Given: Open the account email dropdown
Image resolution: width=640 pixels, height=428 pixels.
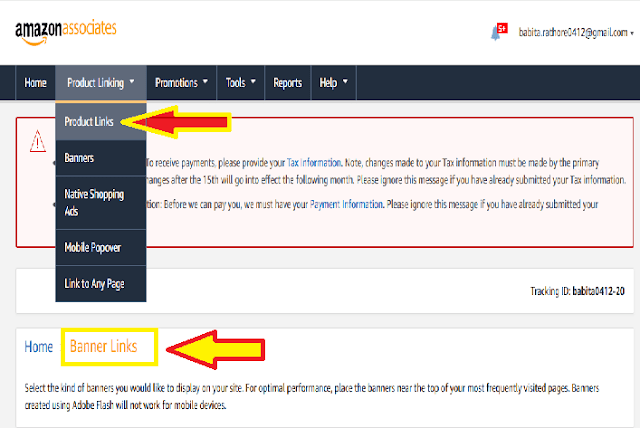Looking at the screenshot, I should [576, 33].
